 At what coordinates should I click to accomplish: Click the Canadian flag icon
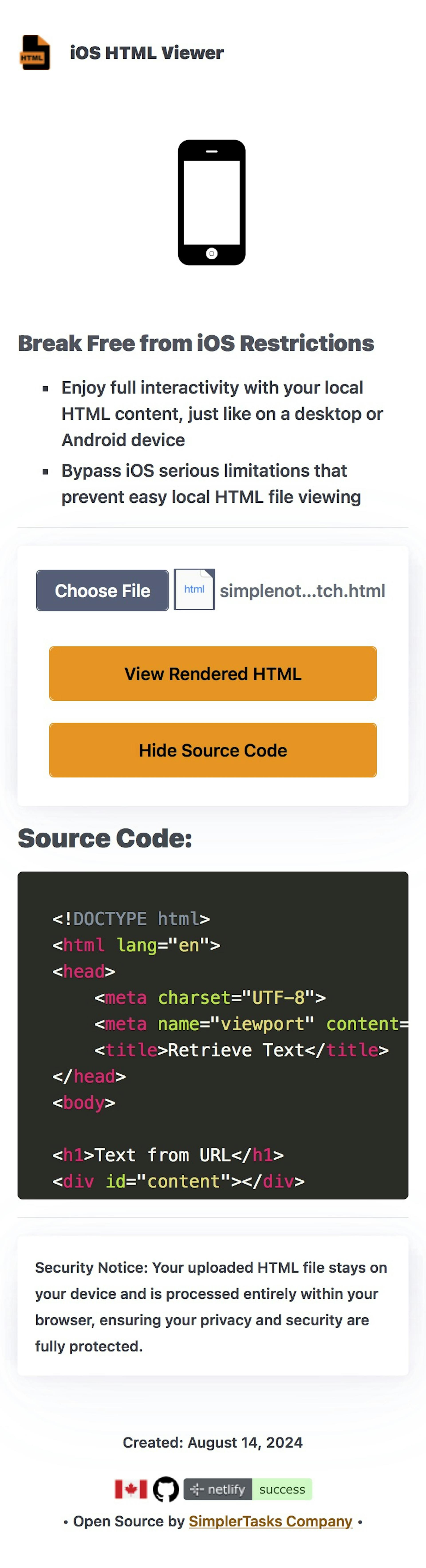tap(131, 1489)
